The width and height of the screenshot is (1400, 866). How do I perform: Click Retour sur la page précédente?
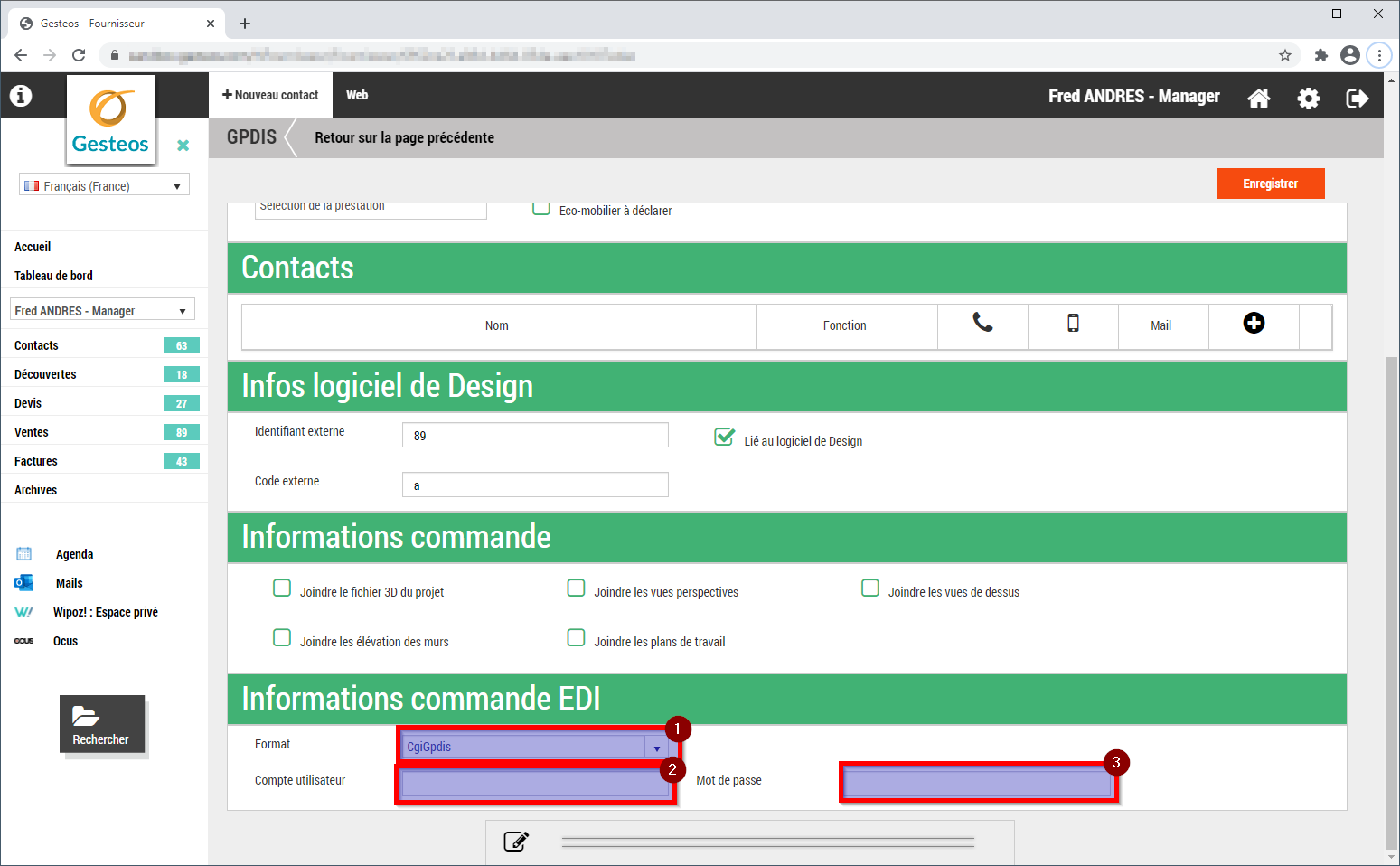click(404, 137)
